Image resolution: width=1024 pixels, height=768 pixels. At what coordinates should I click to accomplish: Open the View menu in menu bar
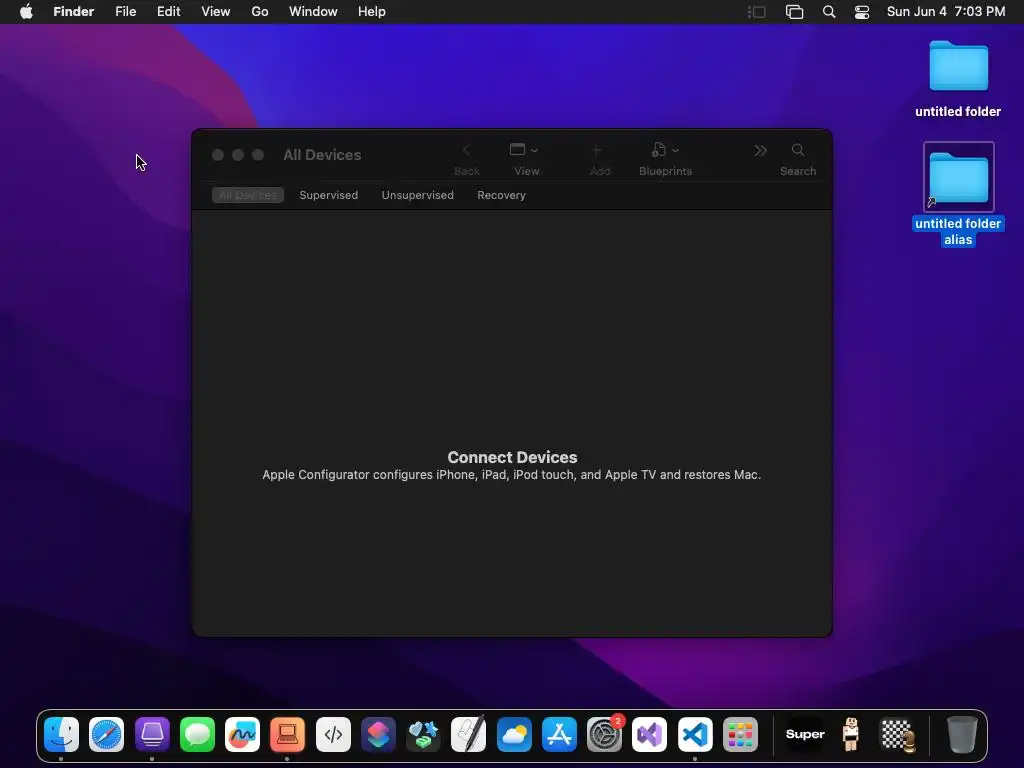click(x=216, y=12)
